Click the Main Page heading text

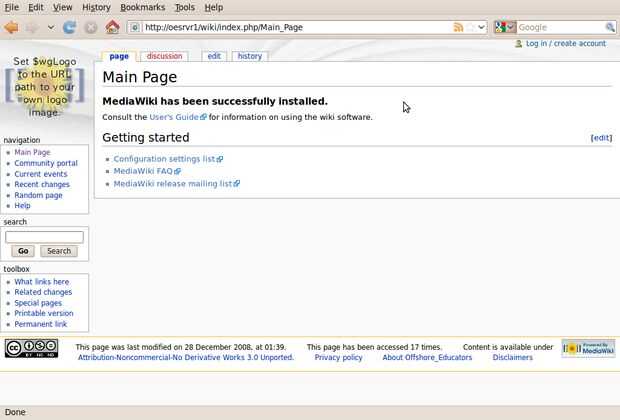click(140, 77)
